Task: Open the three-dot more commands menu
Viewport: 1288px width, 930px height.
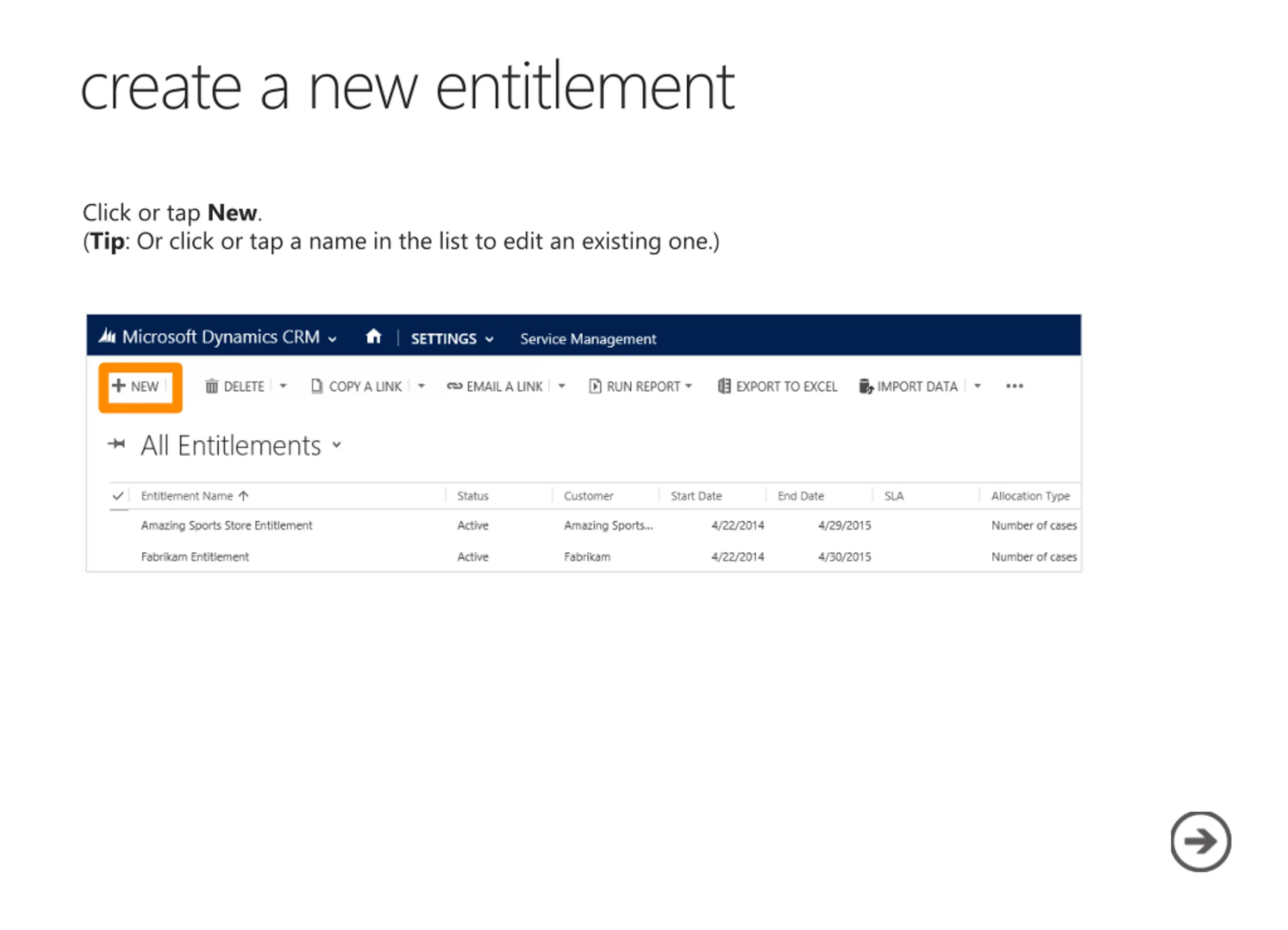Action: (x=1014, y=386)
